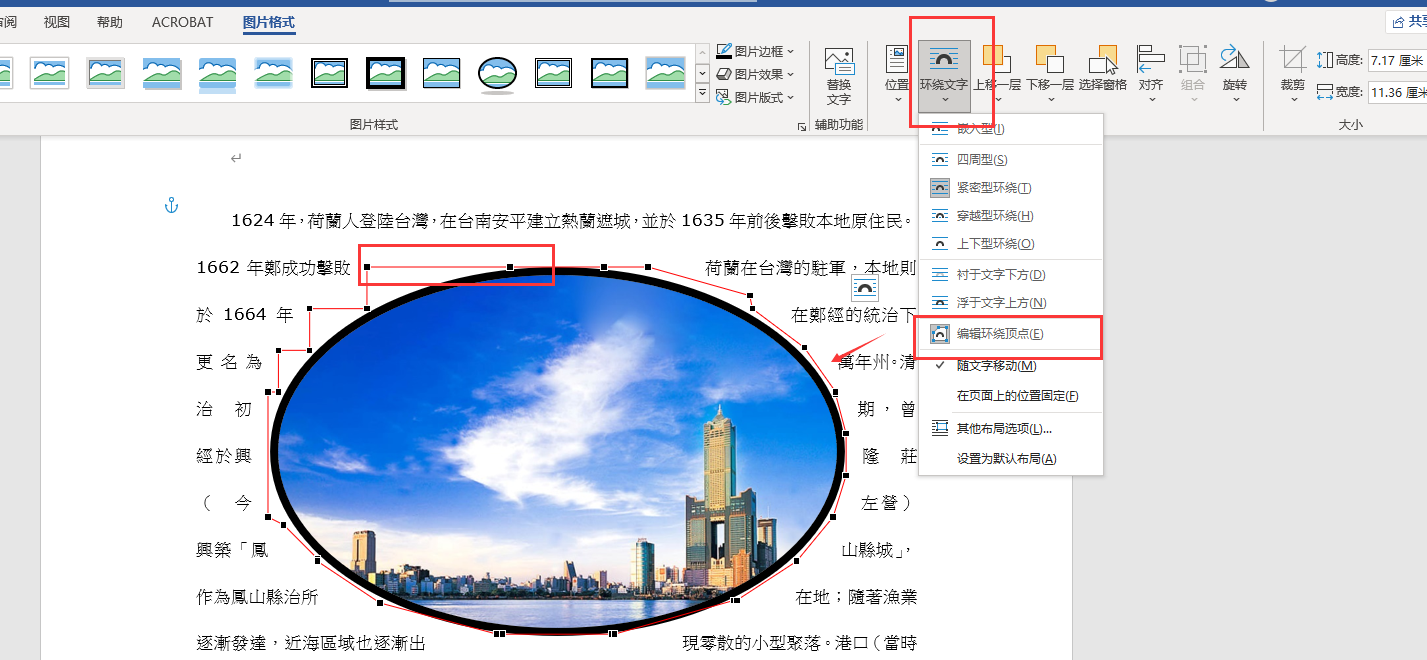1427x660 pixels.
Task: Expand the picture styles gallery fully
Action: tap(701, 94)
